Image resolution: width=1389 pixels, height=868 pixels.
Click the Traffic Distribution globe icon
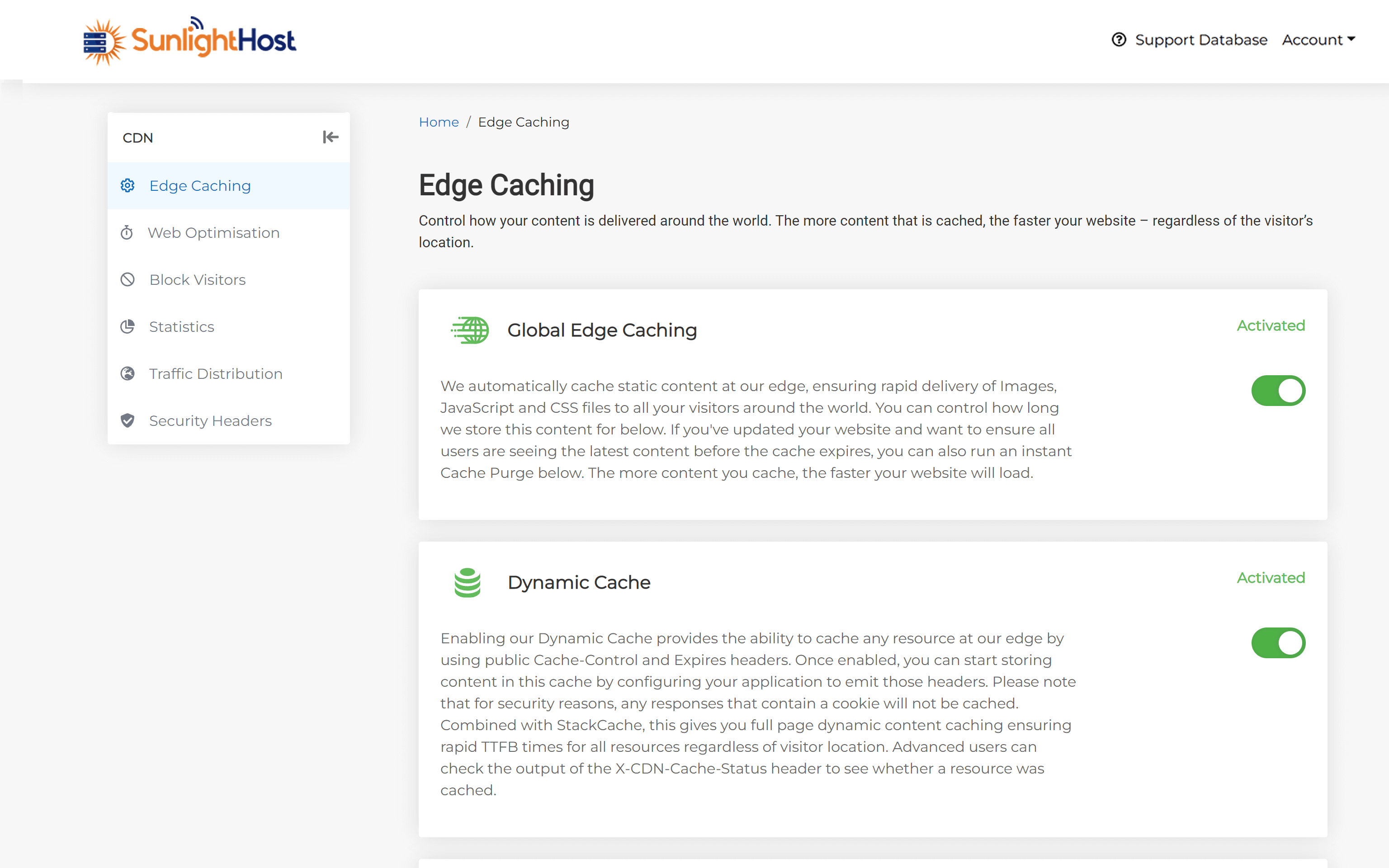[x=128, y=374]
